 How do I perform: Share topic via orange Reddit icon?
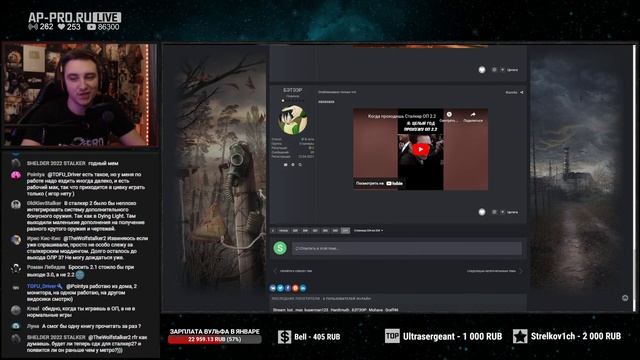tap(295, 288)
